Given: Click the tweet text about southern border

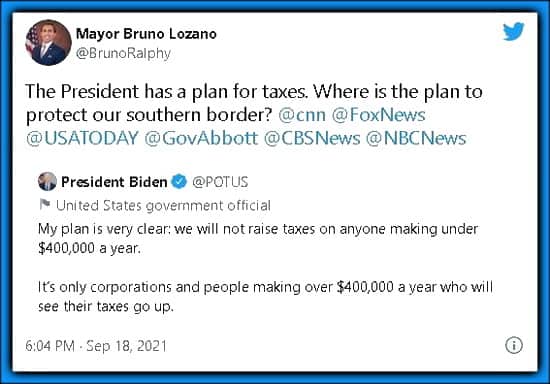Looking at the screenshot, I should (254, 115).
